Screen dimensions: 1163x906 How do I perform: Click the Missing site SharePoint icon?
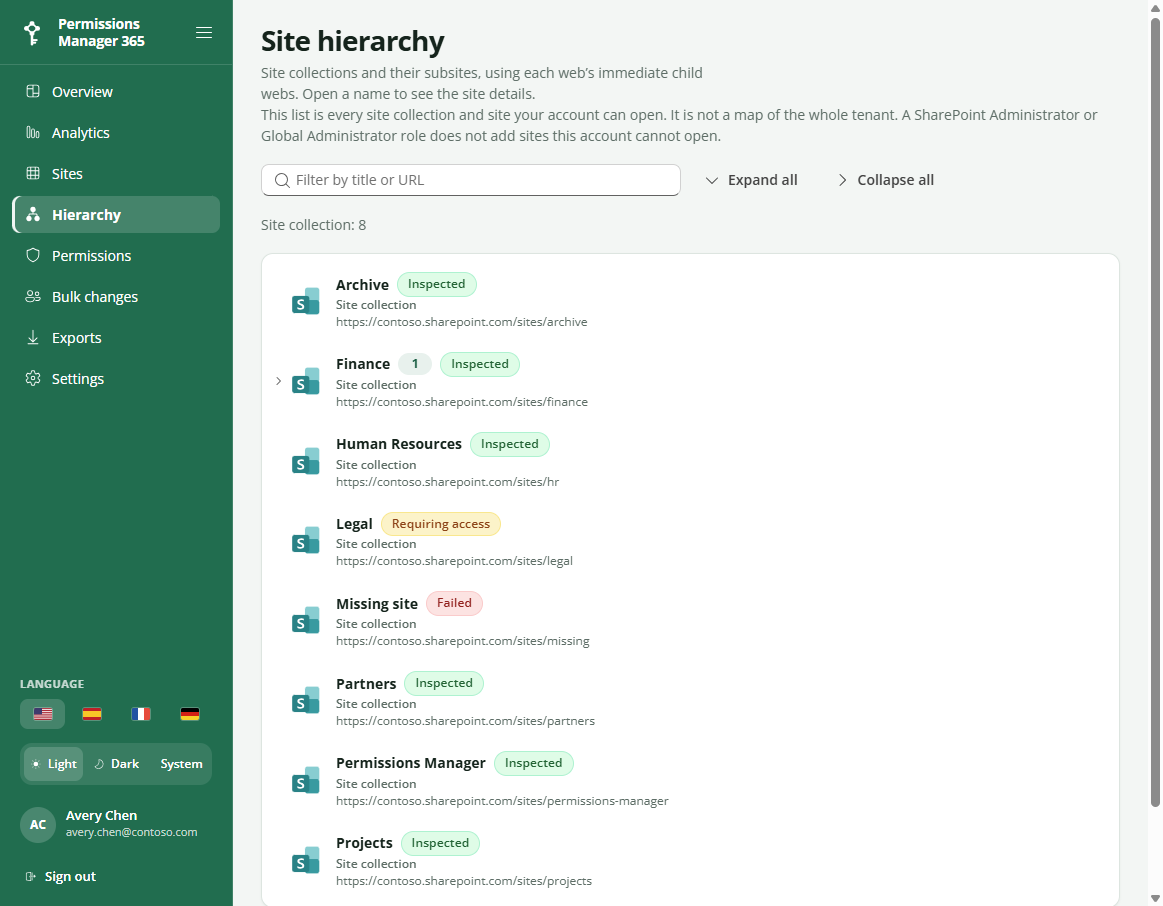[x=306, y=621]
